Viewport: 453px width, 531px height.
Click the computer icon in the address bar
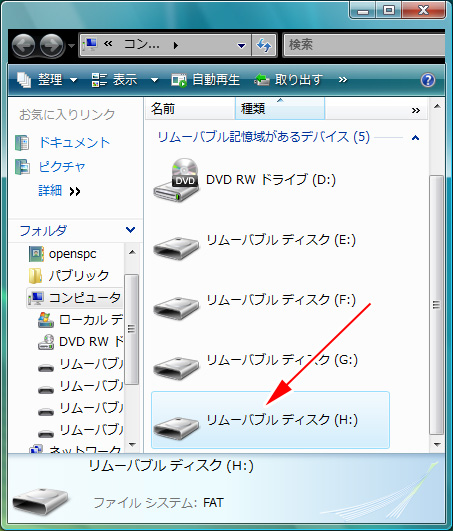click(90, 44)
